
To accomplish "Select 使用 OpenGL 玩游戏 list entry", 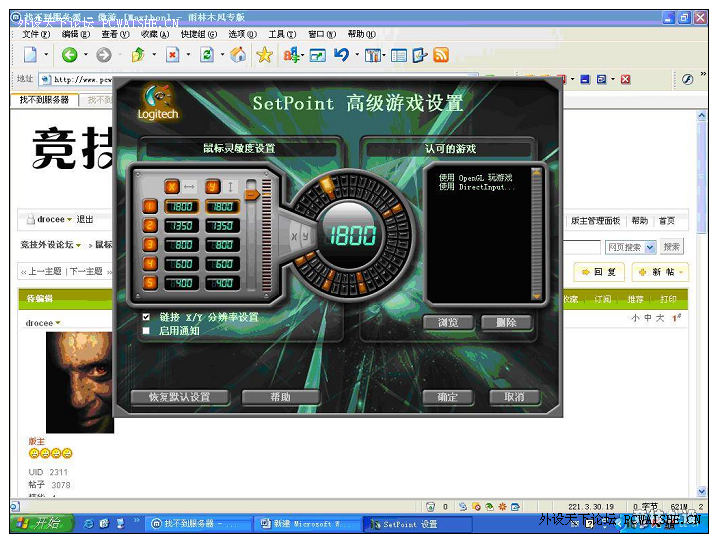I will pos(475,178).
